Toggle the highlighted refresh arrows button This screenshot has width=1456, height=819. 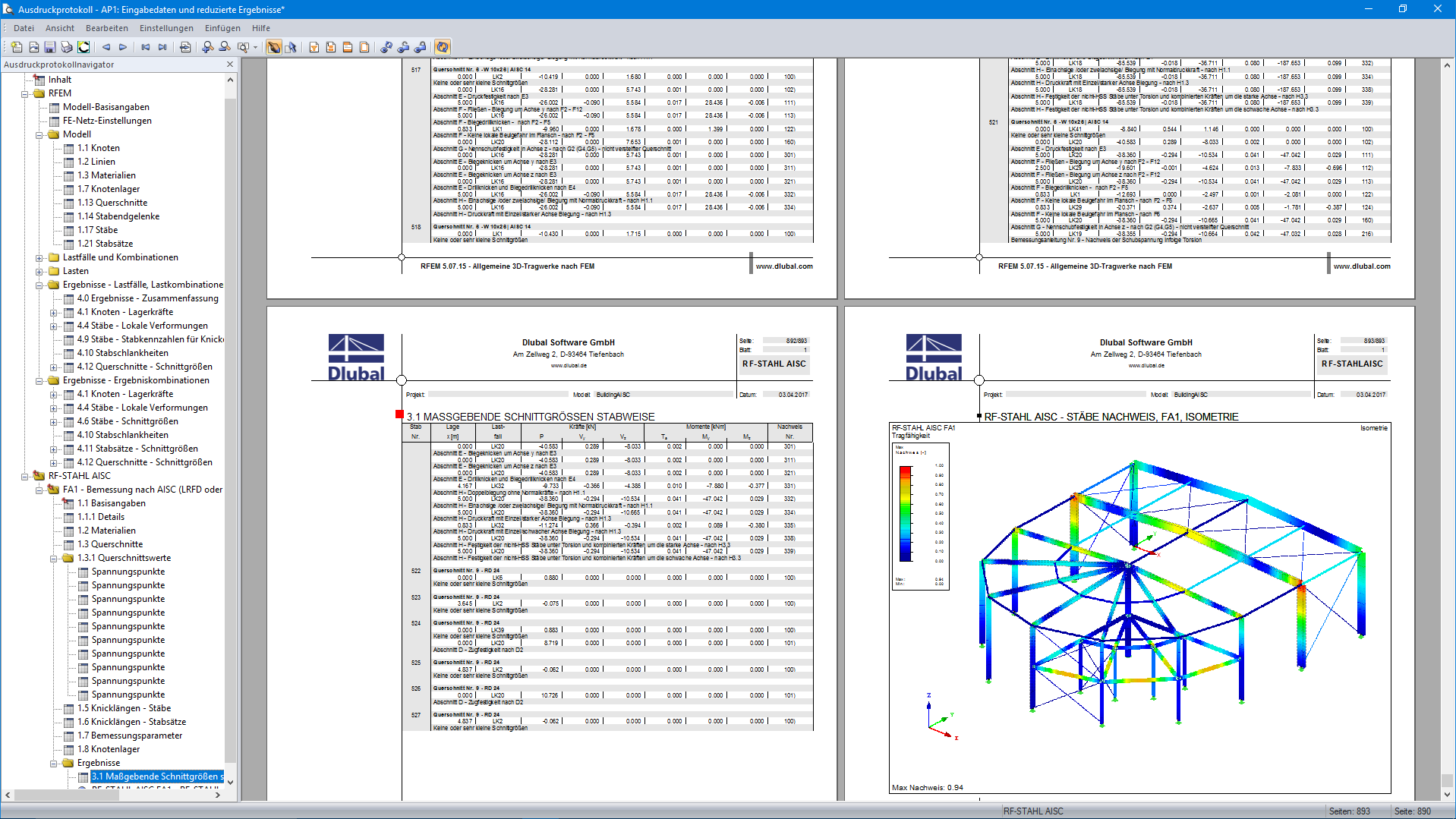(443, 47)
